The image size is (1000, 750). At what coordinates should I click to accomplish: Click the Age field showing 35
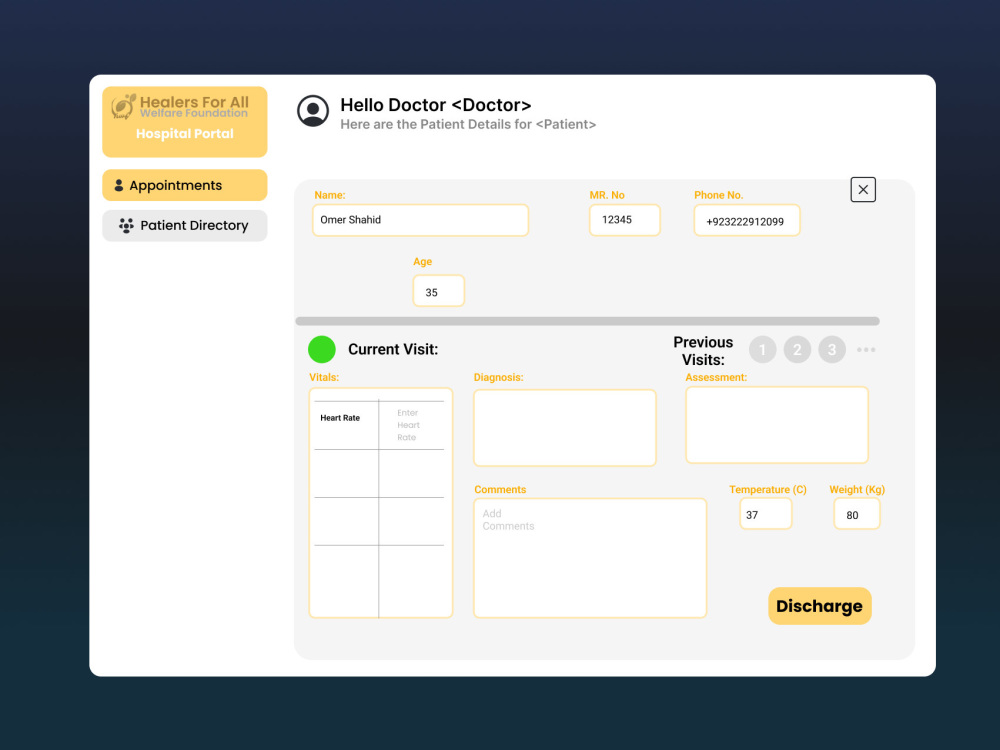point(439,291)
